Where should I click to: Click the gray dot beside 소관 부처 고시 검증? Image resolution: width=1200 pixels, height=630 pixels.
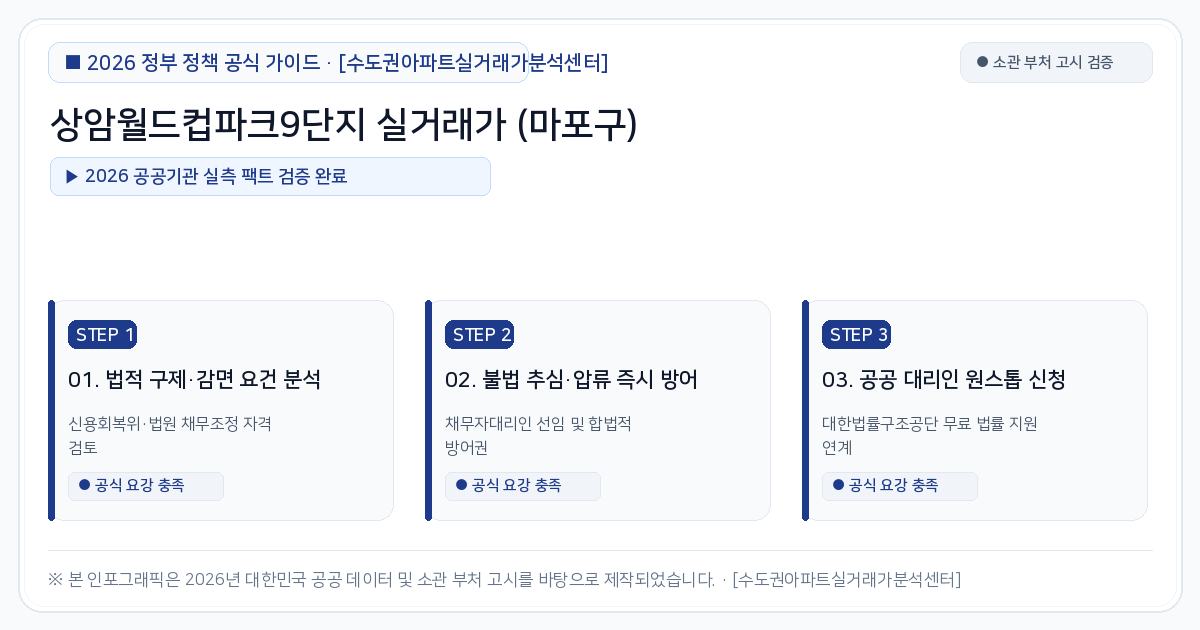(982, 62)
